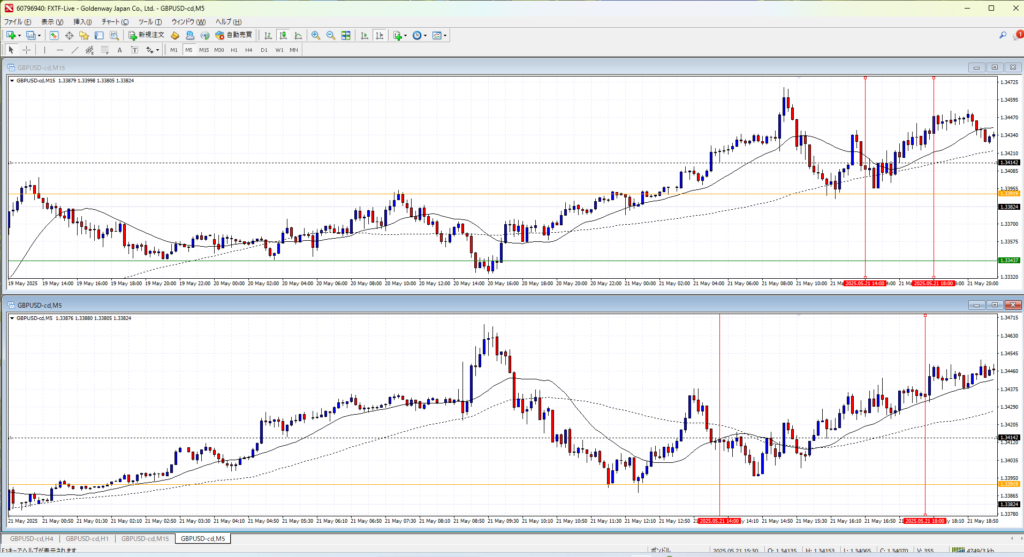Switch to GBPUSD-cd,H1 chart tab
The image size is (1024, 557).
[88, 539]
